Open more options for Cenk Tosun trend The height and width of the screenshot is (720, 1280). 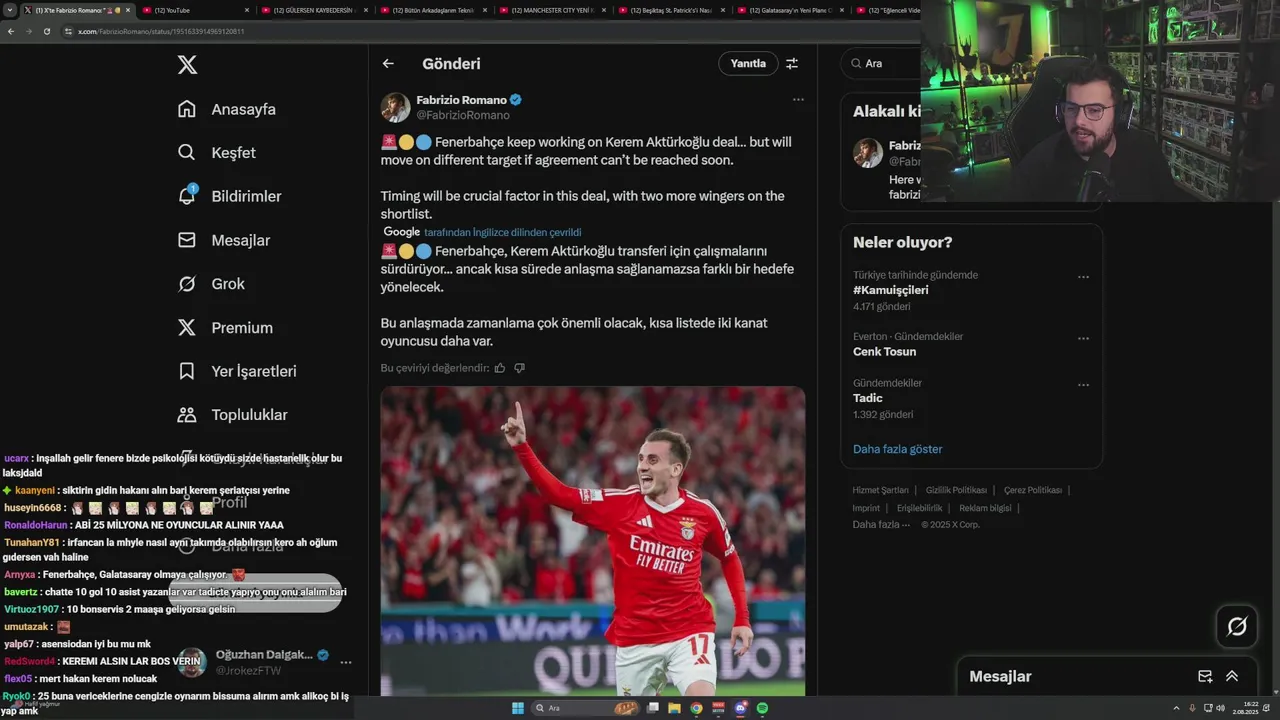pyautogui.click(x=1083, y=338)
